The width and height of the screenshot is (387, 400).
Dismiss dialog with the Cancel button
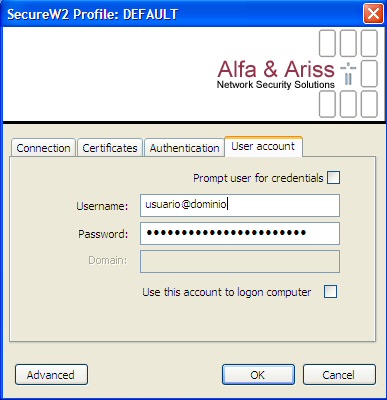click(339, 375)
